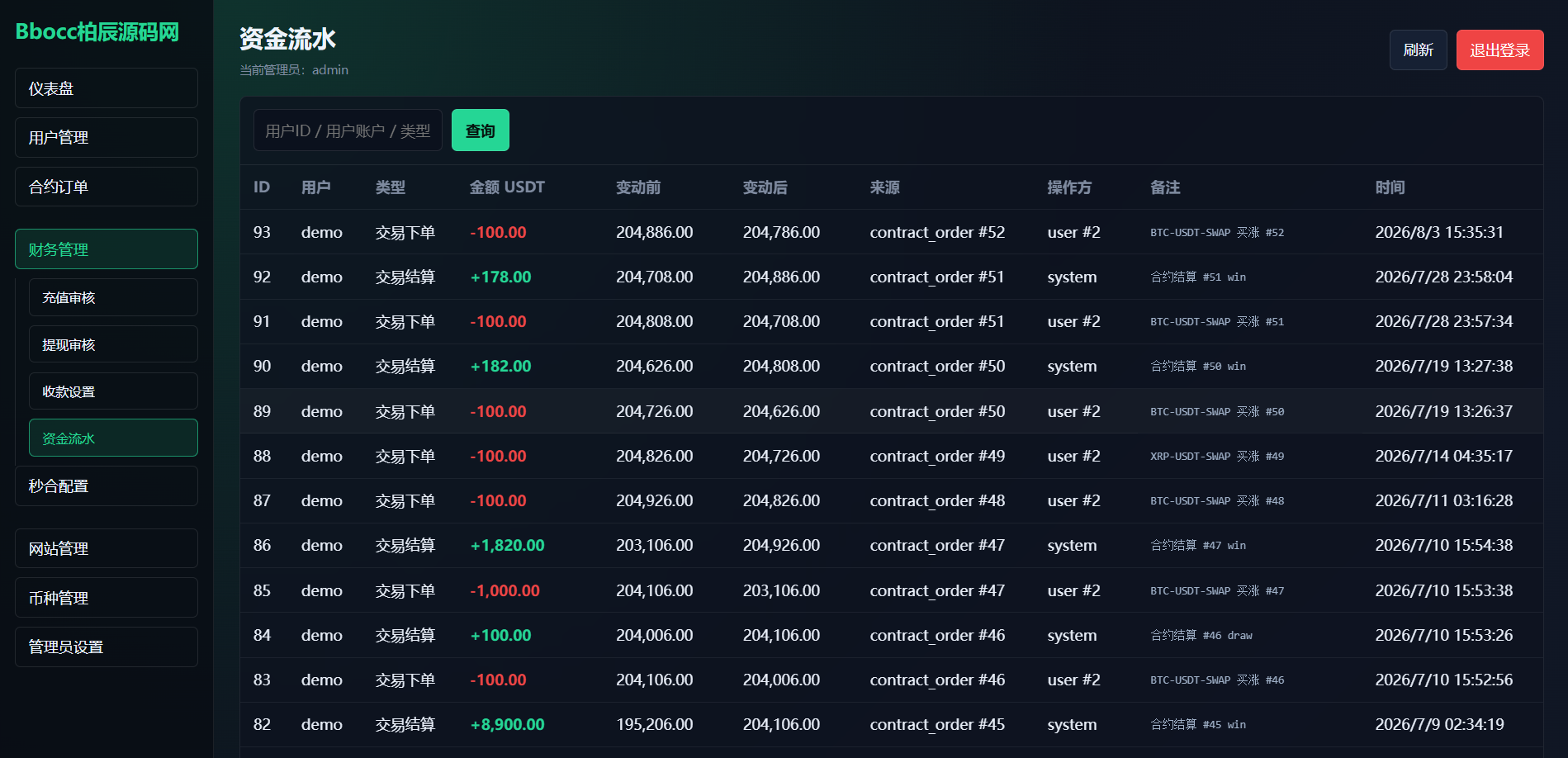The image size is (1568, 758).
Task: Click note BTC-USDT-SWAP 买涨 #50
Action: point(1217,411)
